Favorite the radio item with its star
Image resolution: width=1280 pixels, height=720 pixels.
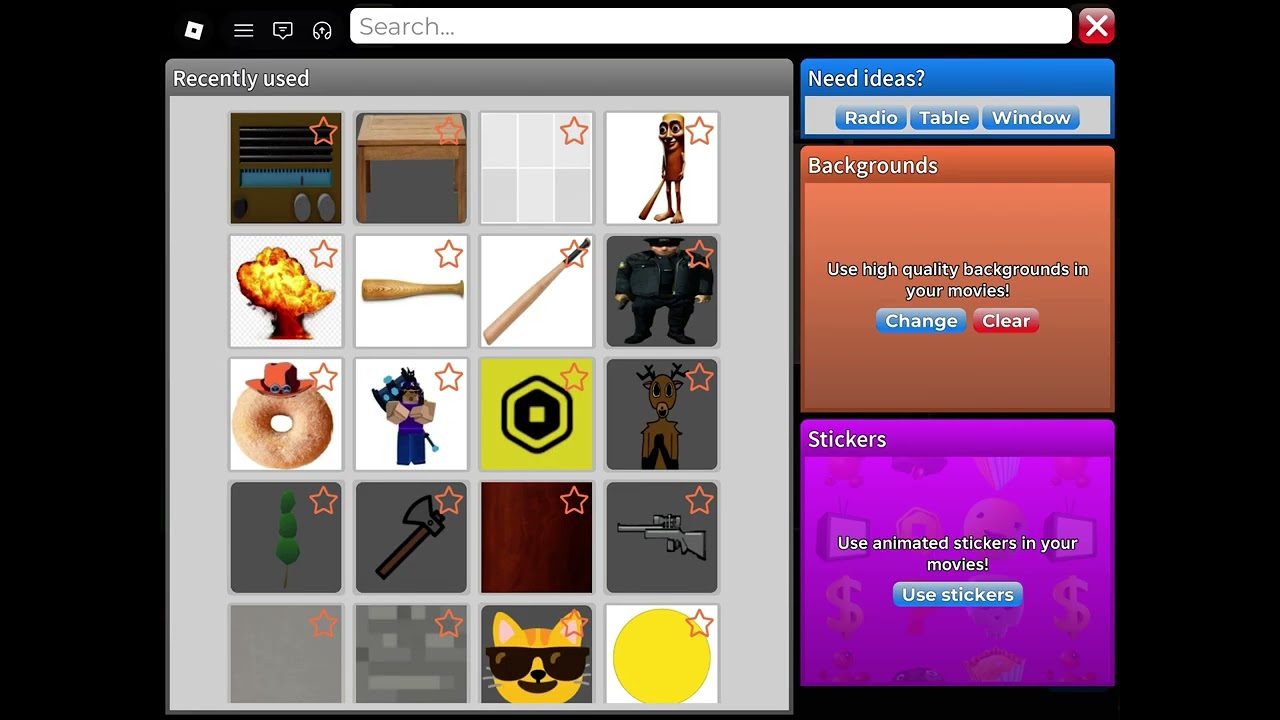pos(323,131)
